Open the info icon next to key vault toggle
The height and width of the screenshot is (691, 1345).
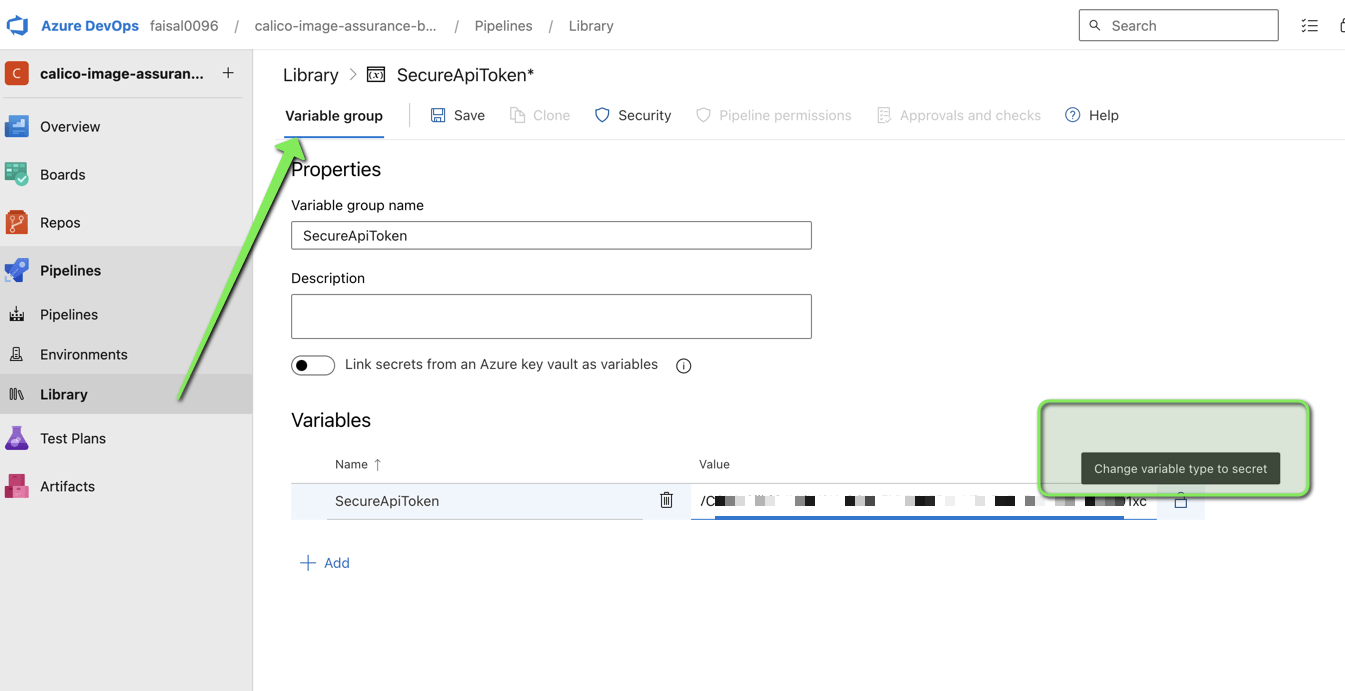tap(684, 366)
